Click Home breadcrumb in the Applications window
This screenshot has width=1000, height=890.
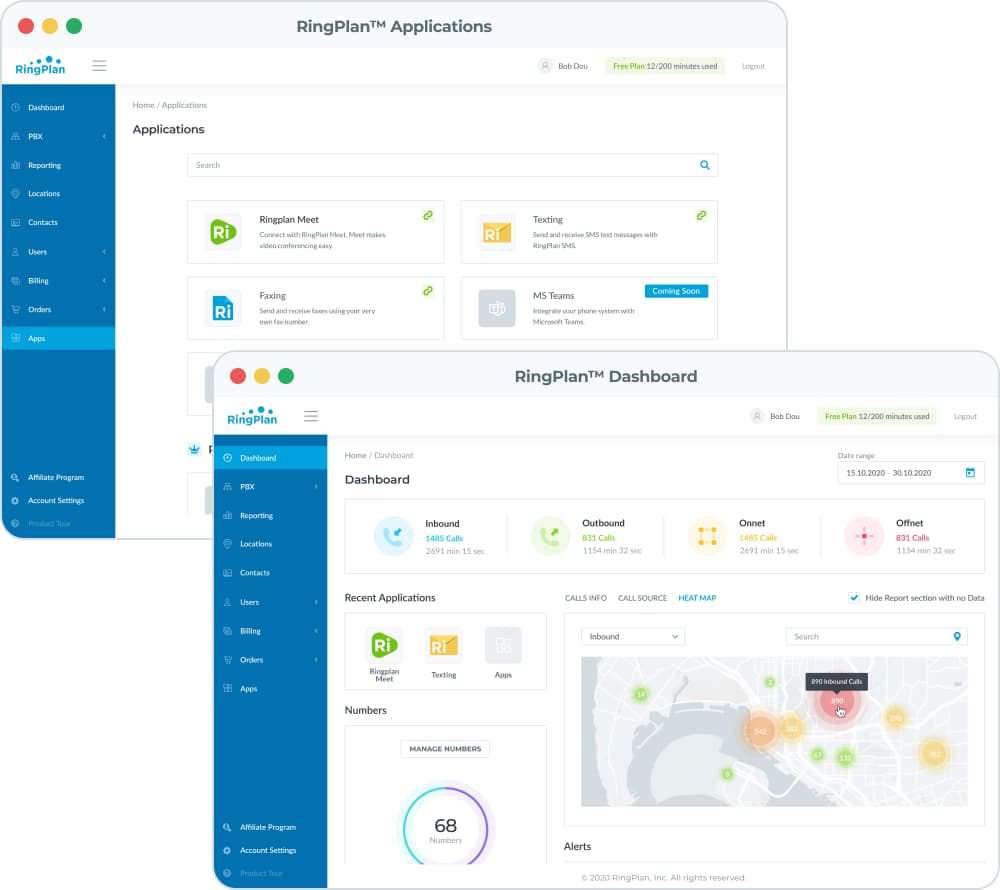(x=143, y=105)
